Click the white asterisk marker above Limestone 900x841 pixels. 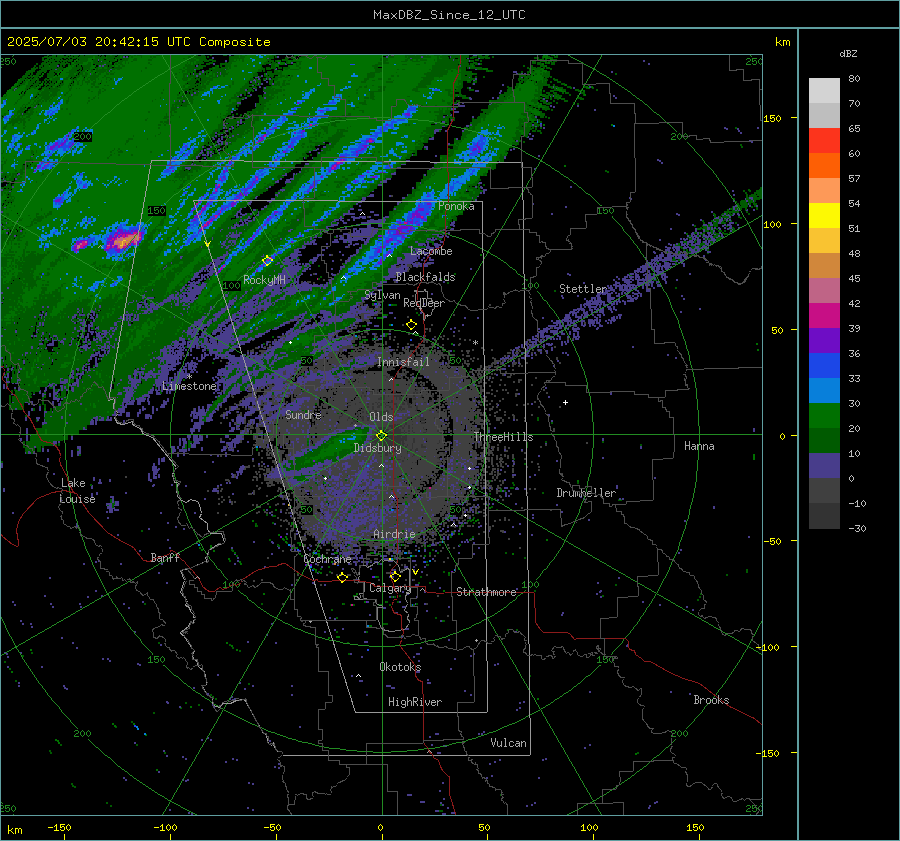click(189, 377)
